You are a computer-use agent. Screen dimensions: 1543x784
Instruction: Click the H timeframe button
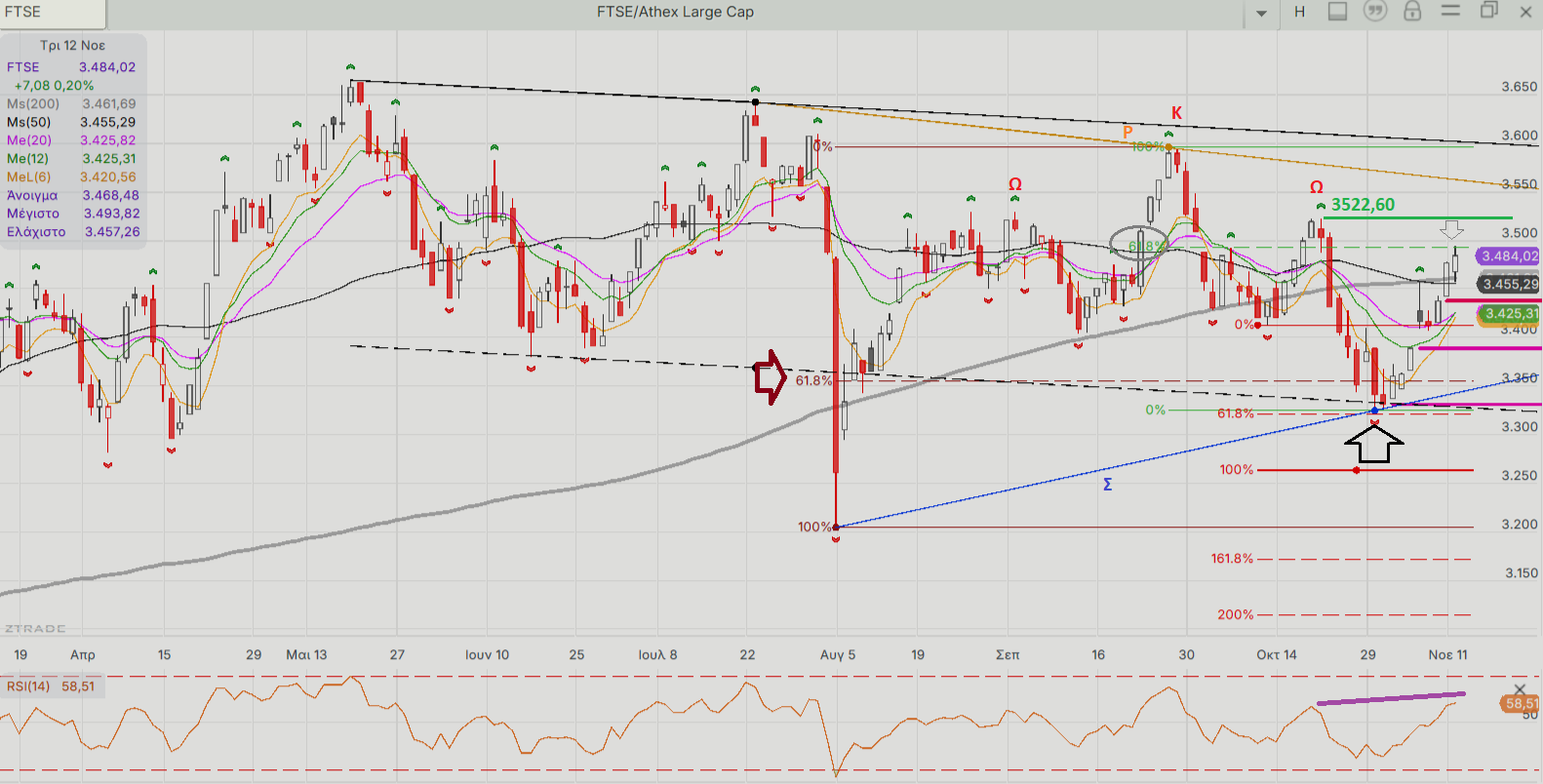(x=1299, y=12)
